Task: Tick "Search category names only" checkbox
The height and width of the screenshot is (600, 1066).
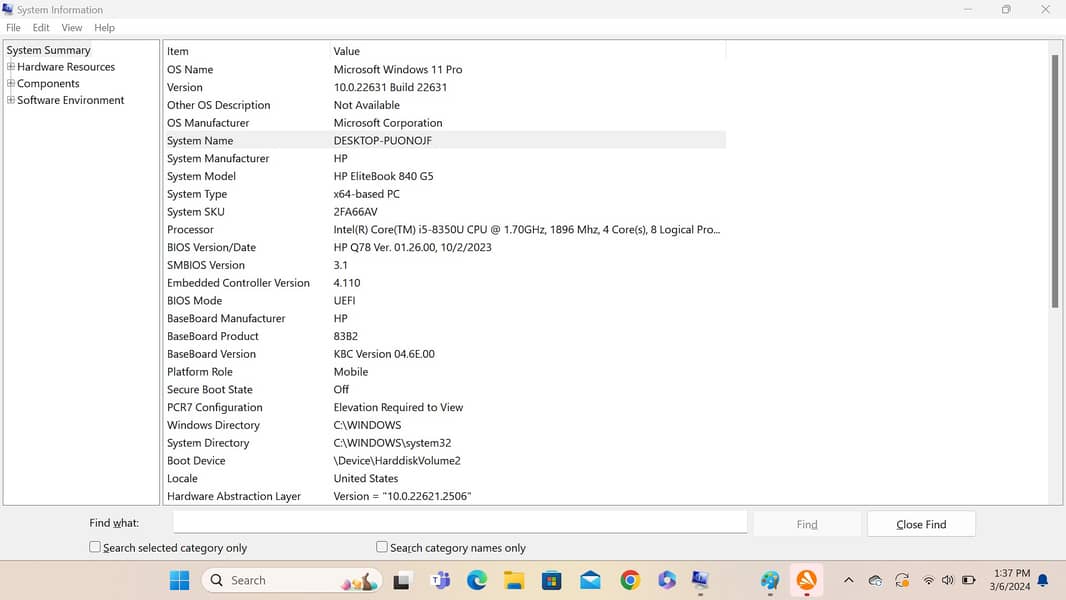Action: pos(382,547)
